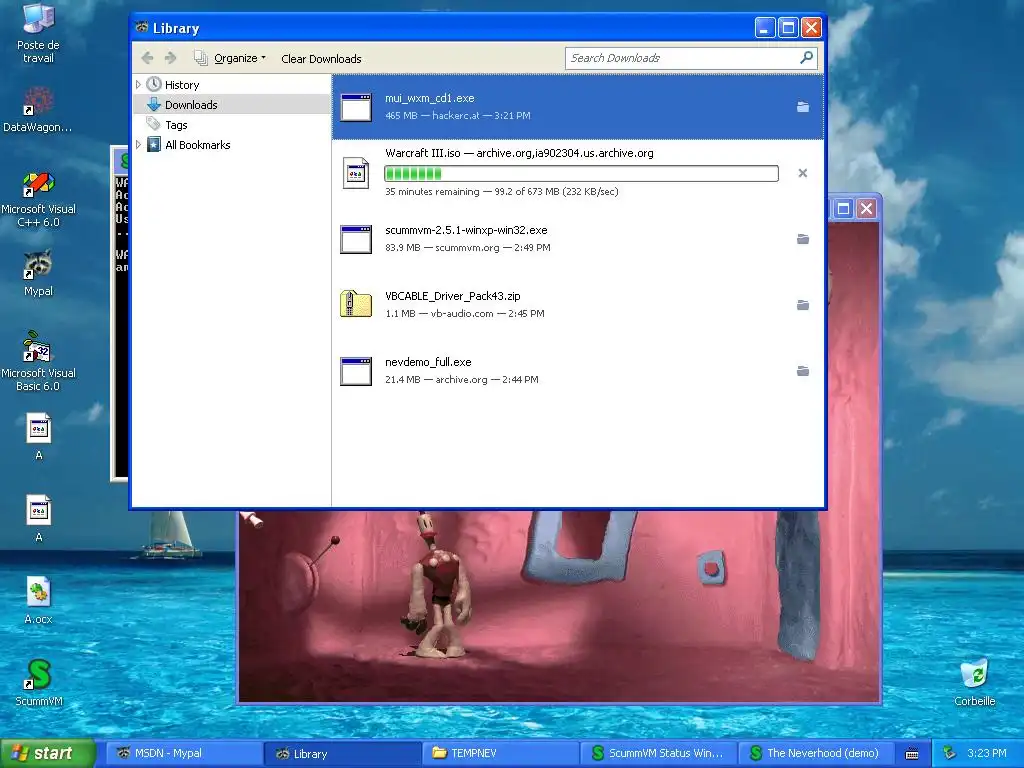The width and height of the screenshot is (1024, 768).
Task: Switch to TEMPNEV taskbar item
Action: point(500,753)
